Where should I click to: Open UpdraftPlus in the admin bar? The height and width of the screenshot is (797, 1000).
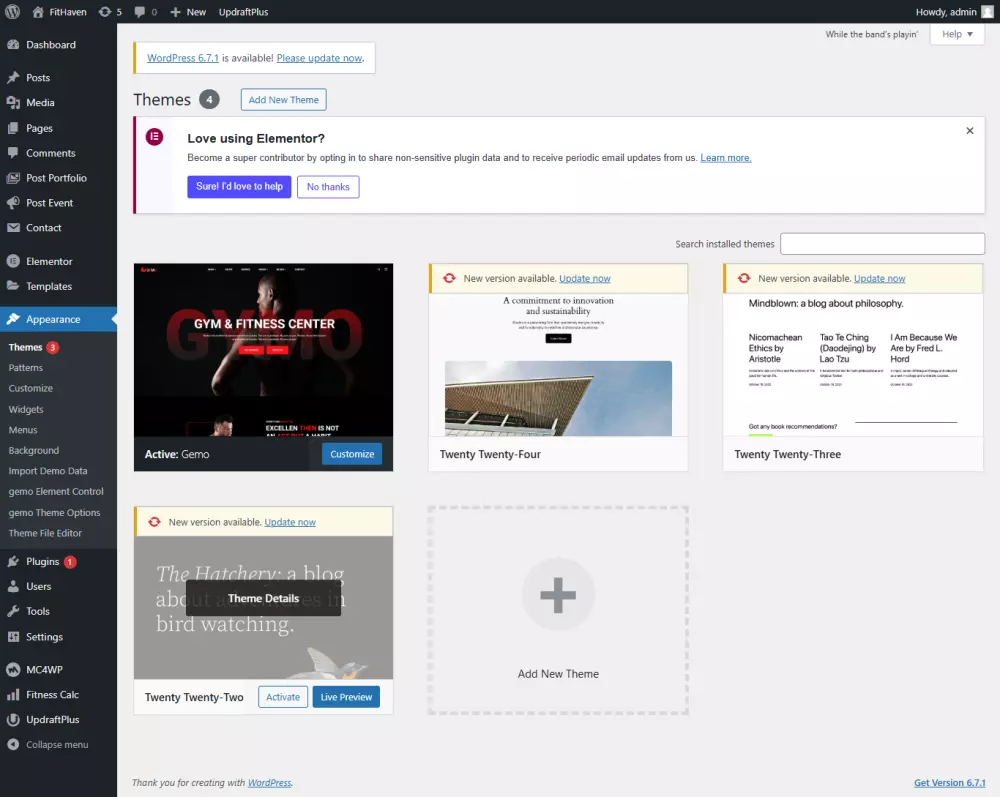243,11
